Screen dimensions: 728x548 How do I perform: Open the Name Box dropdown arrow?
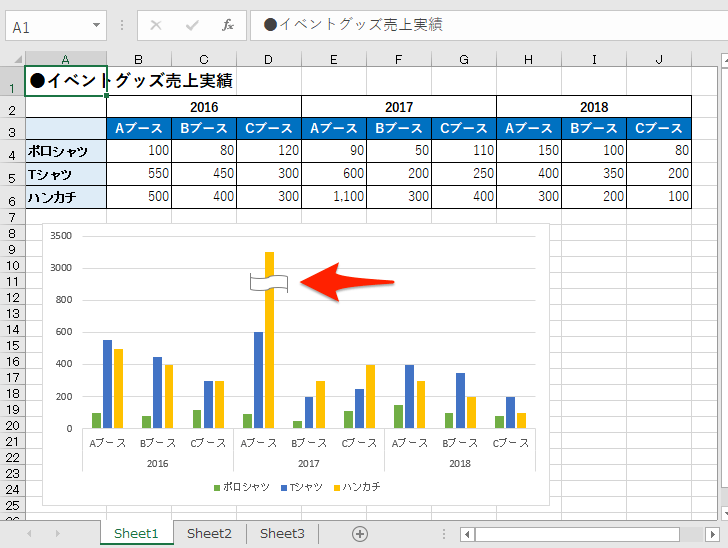[96, 25]
